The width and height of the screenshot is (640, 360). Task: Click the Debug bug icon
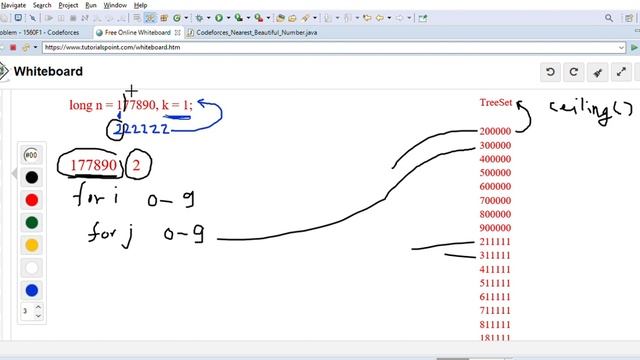click(199, 18)
